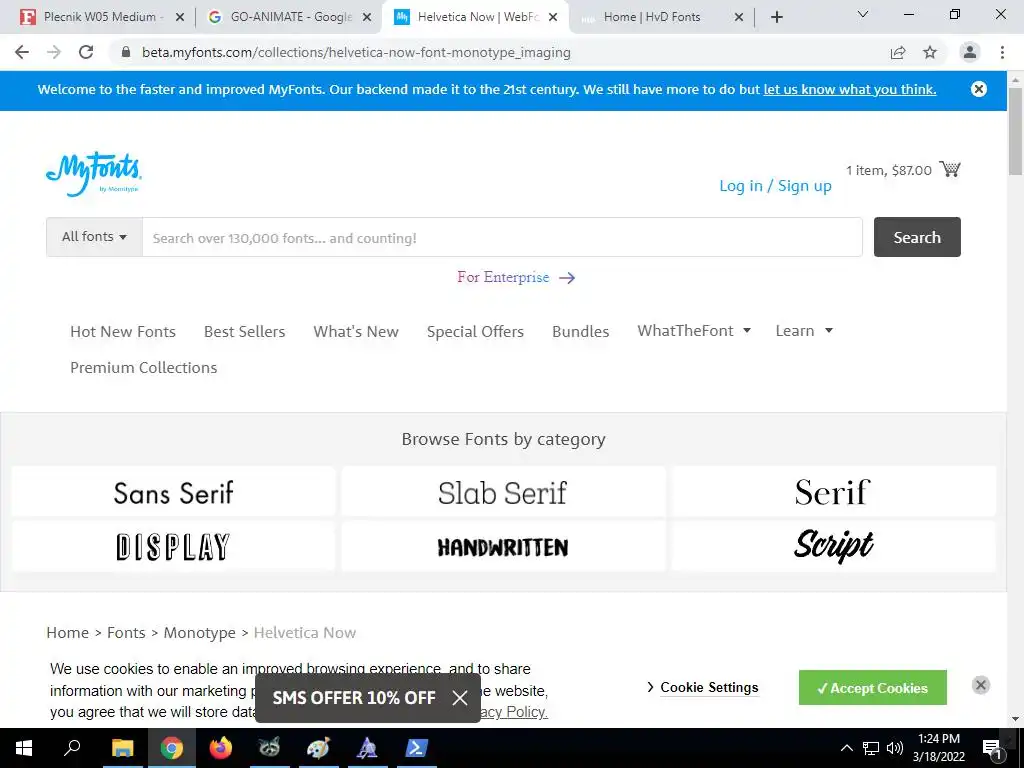This screenshot has width=1024, height=768.
Task: Open Special Offers menu item
Action: point(475,332)
